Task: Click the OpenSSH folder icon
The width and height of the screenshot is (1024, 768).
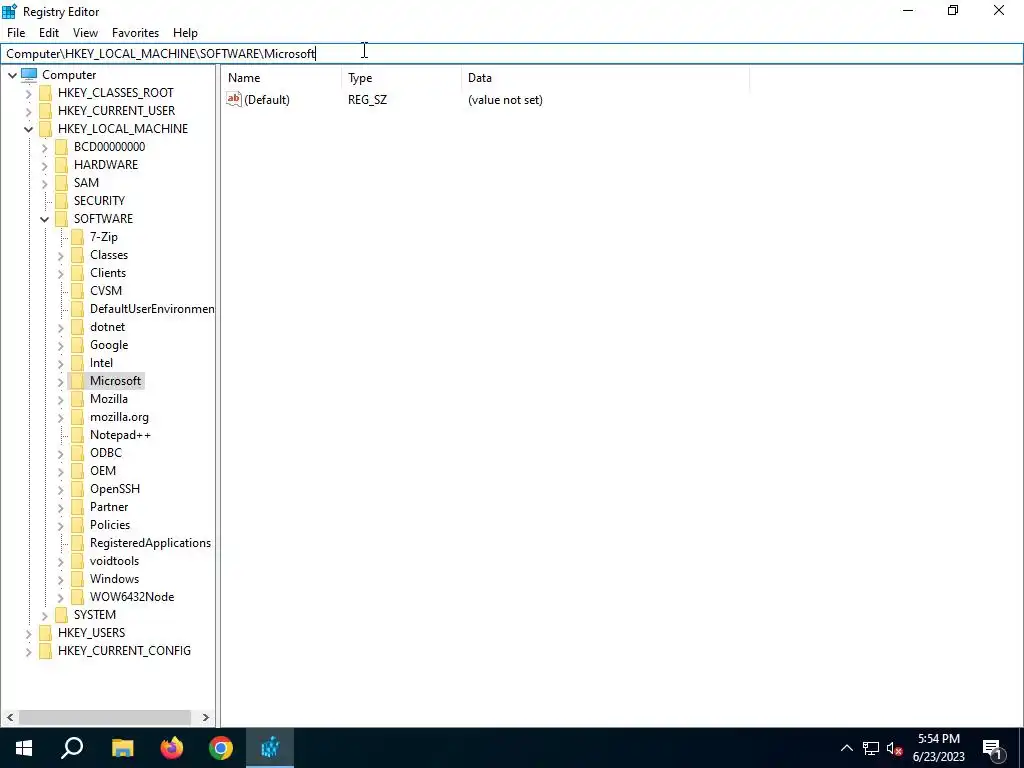Action: 78,489
